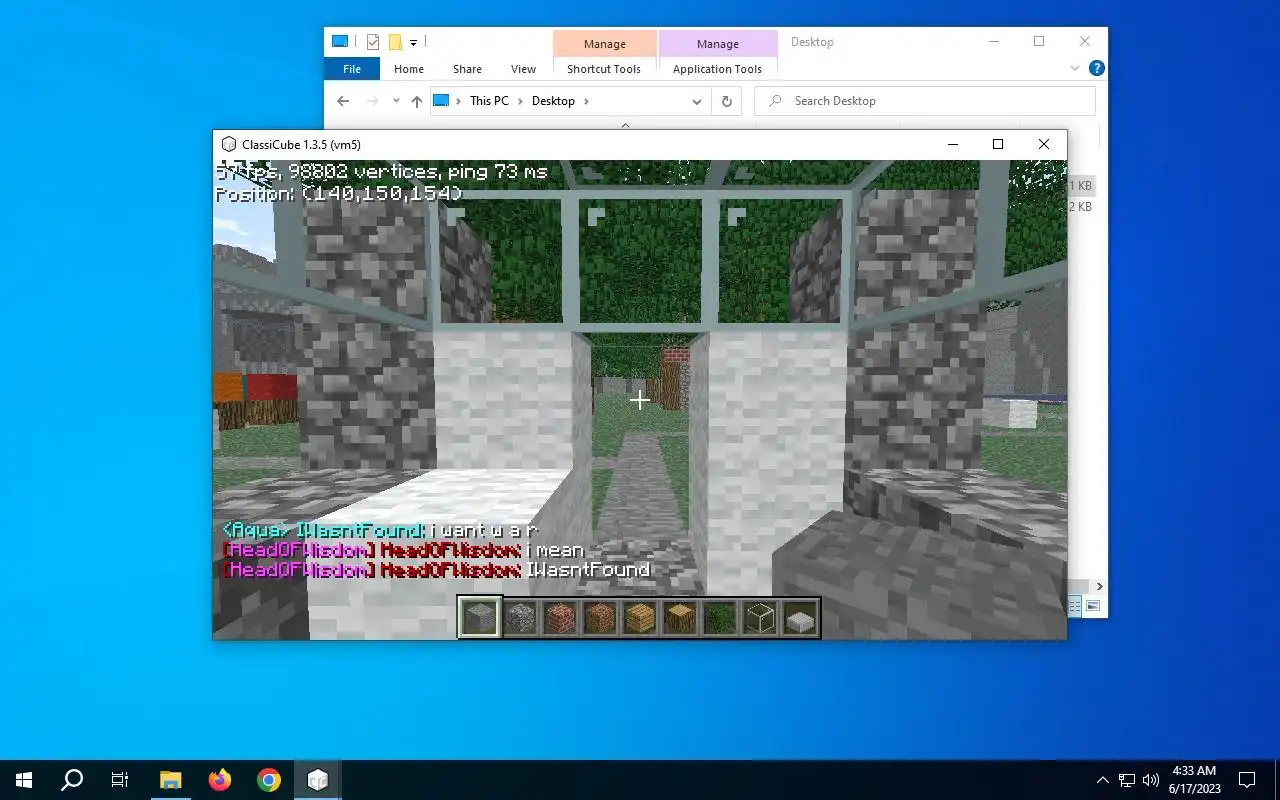Click the horizontal scrollbar right arrow
The width and height of the screenshot is (1280, 800).
1099,587
